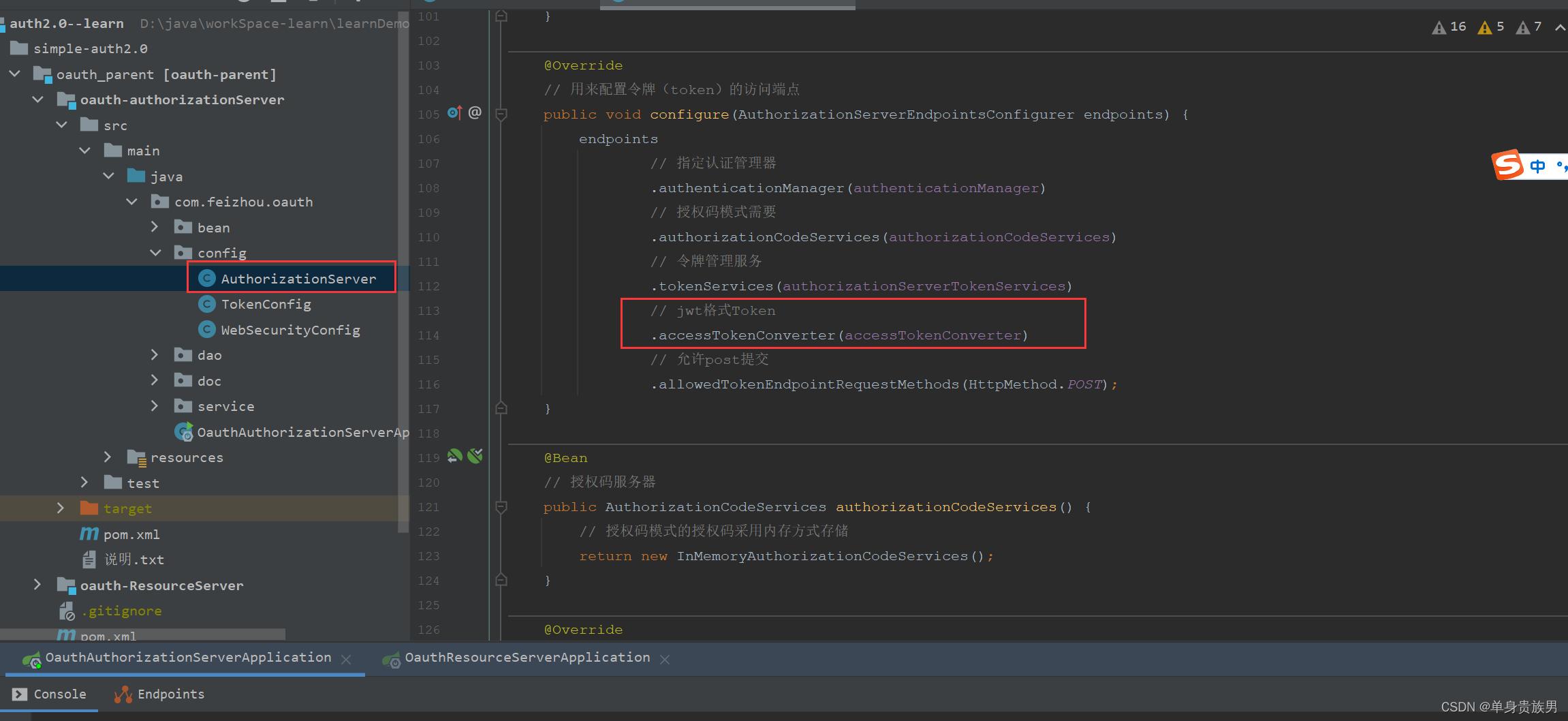Click the weak warning count 7 indicator
The height and width of the screenshot is (721, 1568).
1528,27
